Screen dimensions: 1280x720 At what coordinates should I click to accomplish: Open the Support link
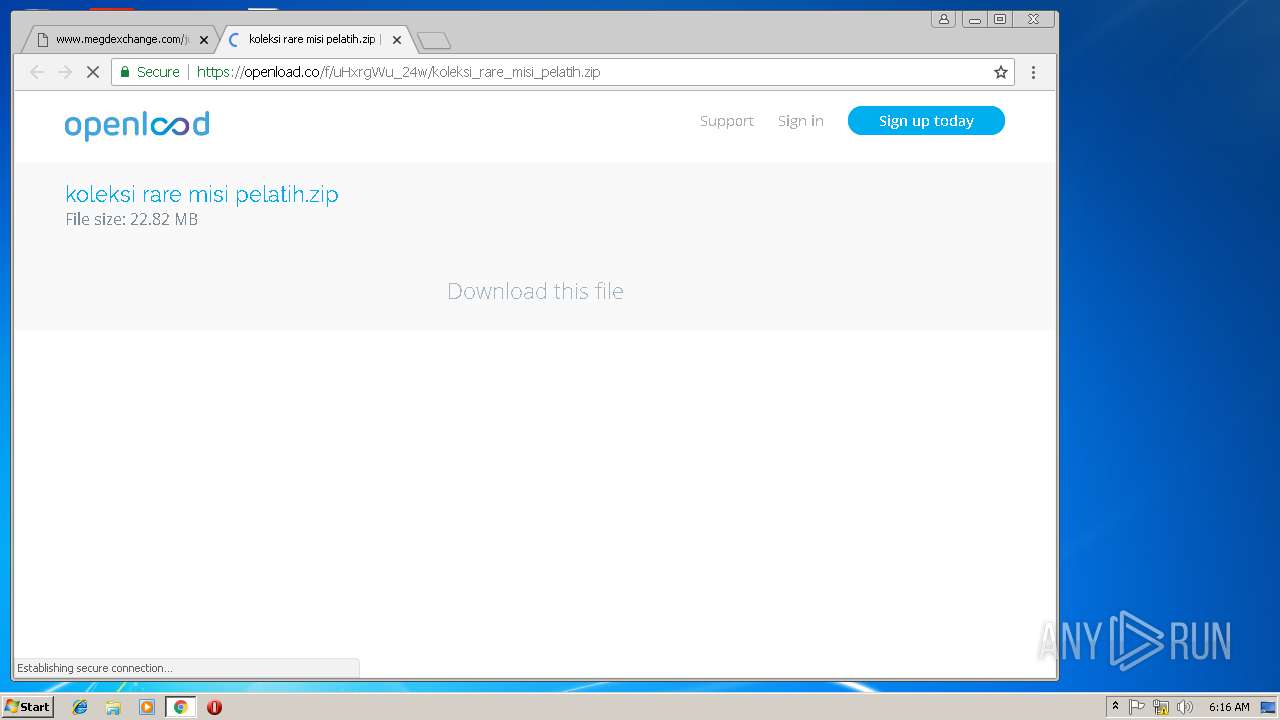(727, 121)
